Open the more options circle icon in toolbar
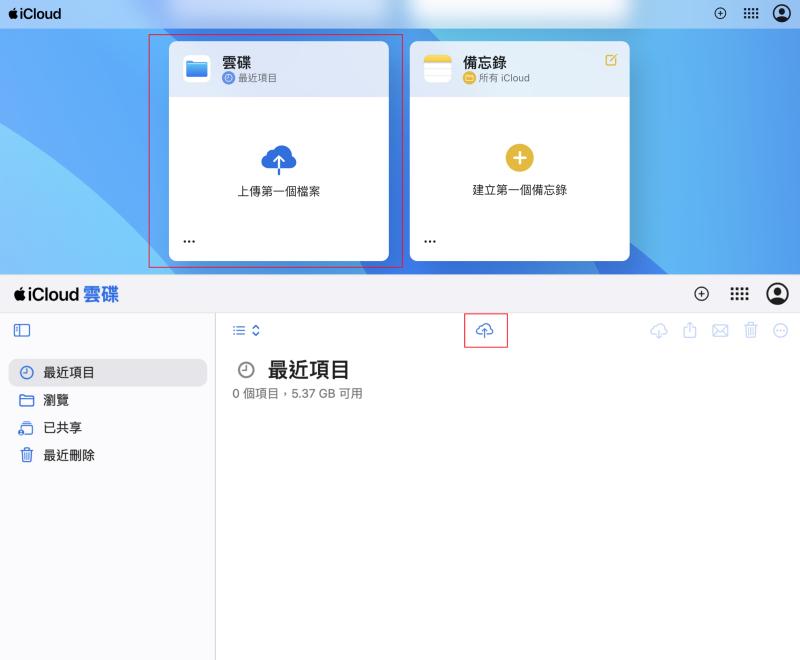The height and width of the screenshot is (660, 800). [x=781, y=331]
